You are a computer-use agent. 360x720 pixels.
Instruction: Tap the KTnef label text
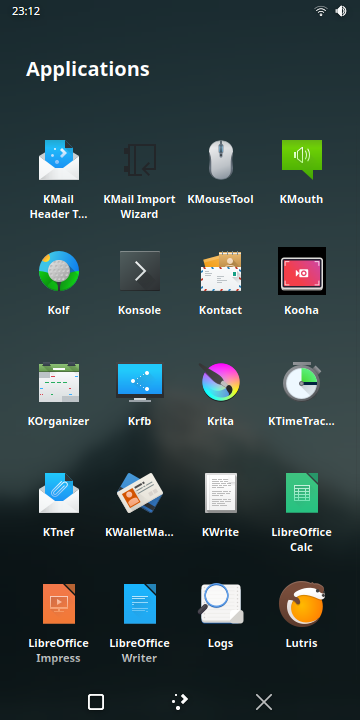pos(59,532)
